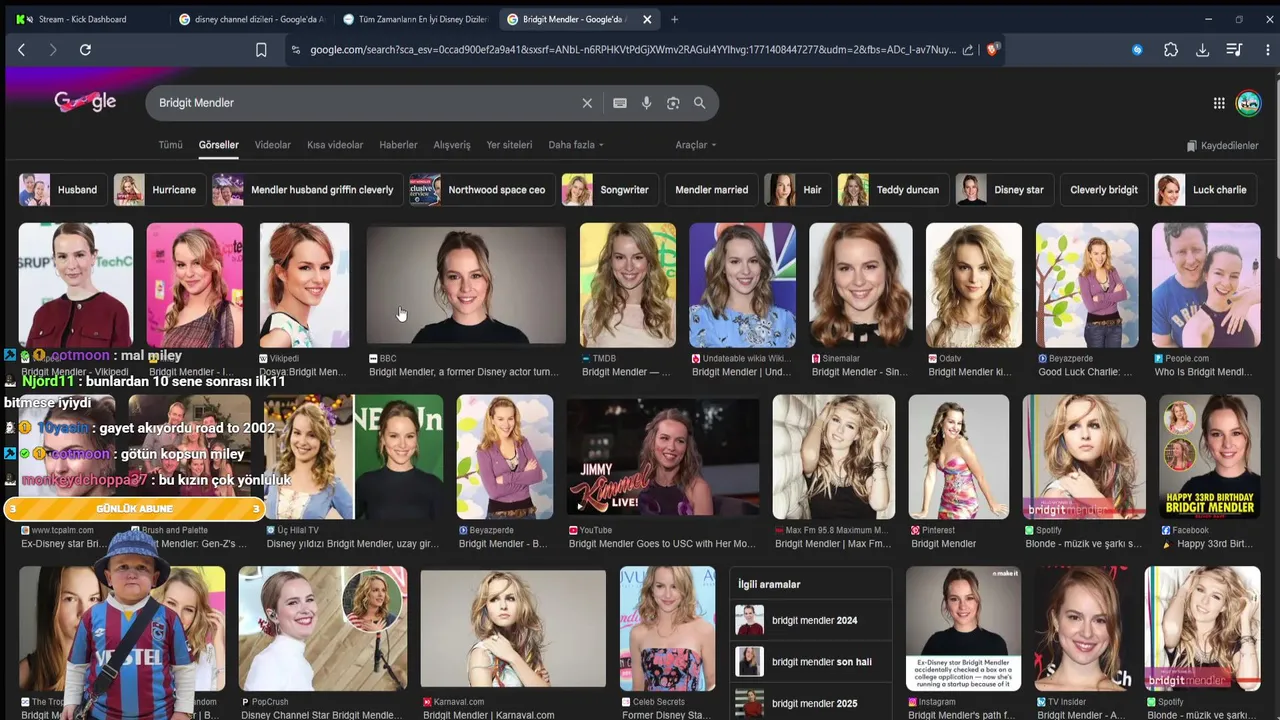Open Kaydedilenler saved items

pos(1222,146)
